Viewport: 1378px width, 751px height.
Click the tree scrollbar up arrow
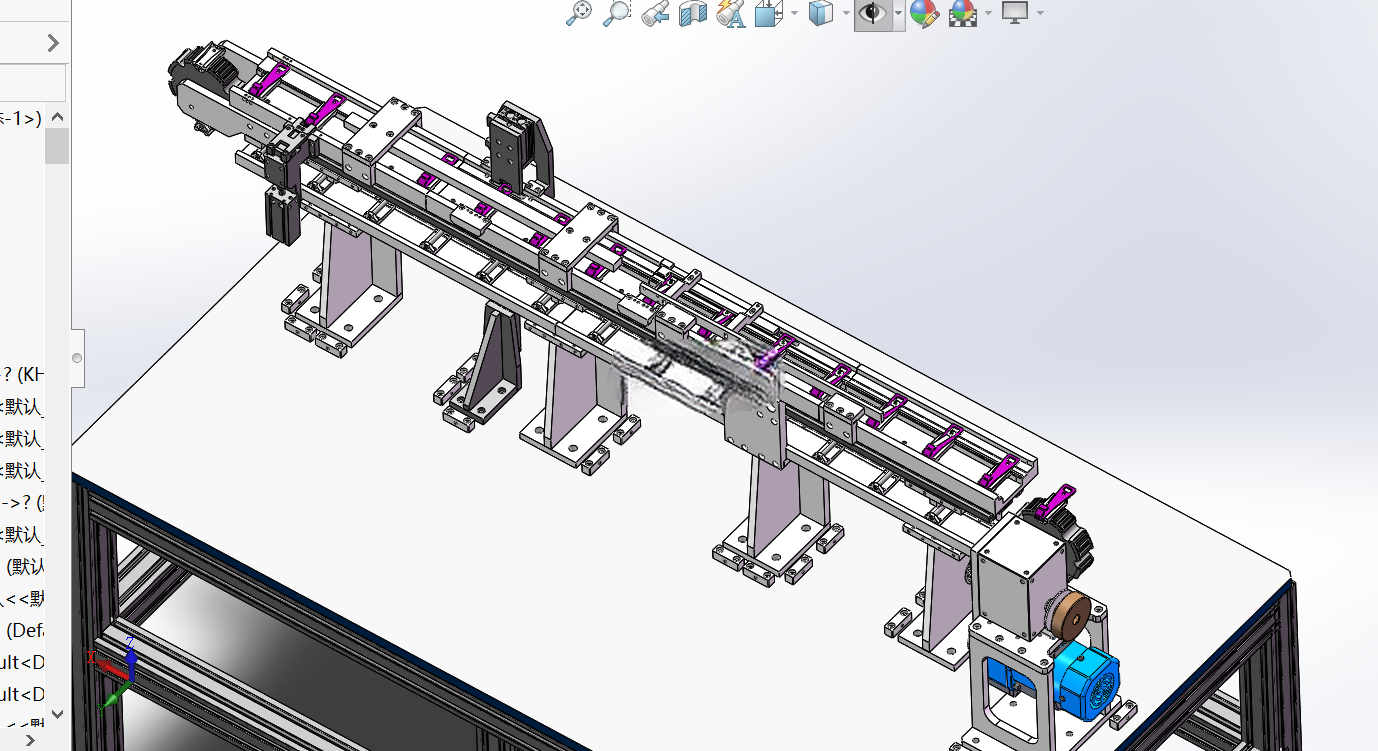(x=57, y=116)
